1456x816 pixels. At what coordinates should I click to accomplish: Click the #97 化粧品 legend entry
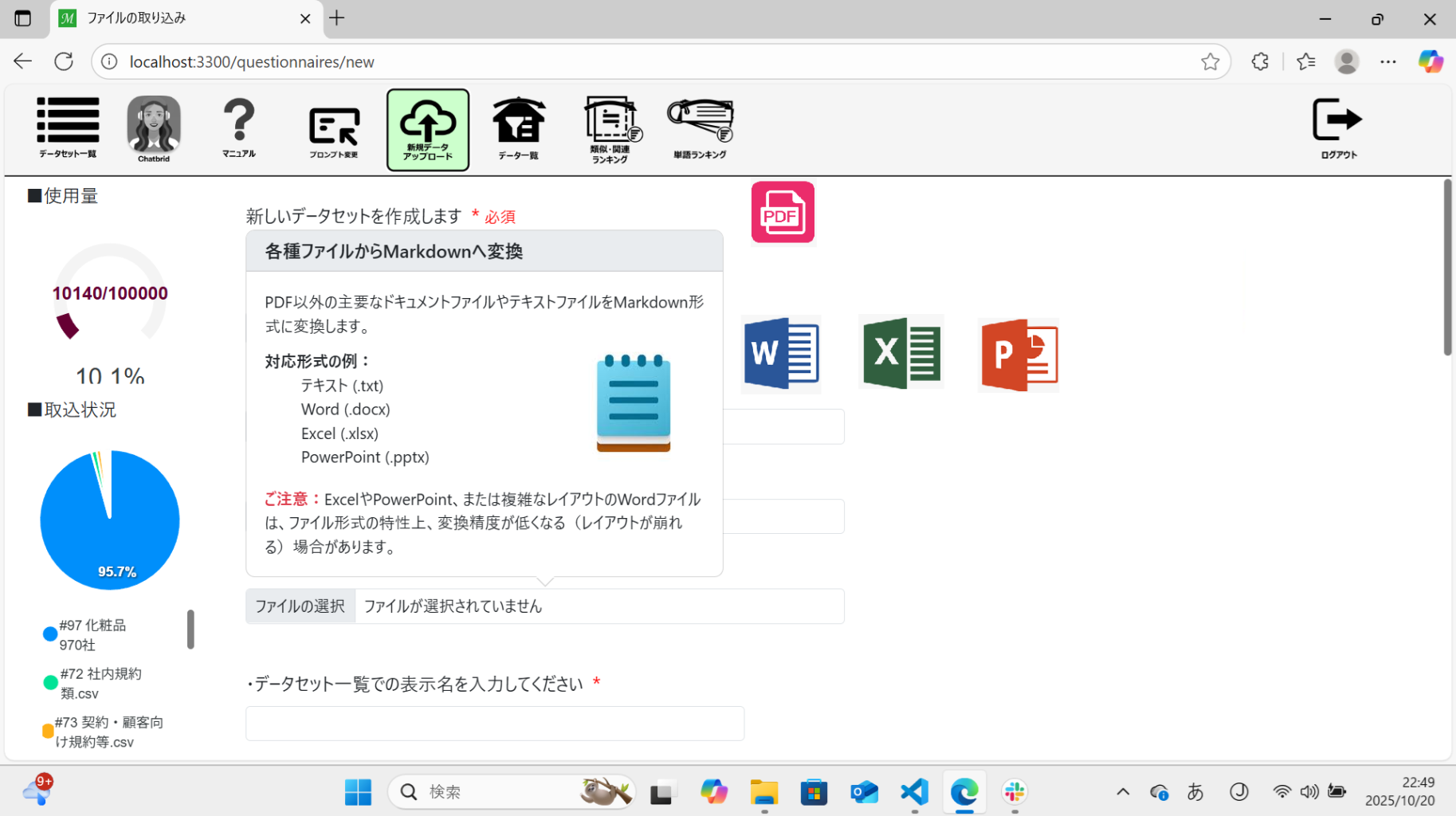[x=92, y=634]
